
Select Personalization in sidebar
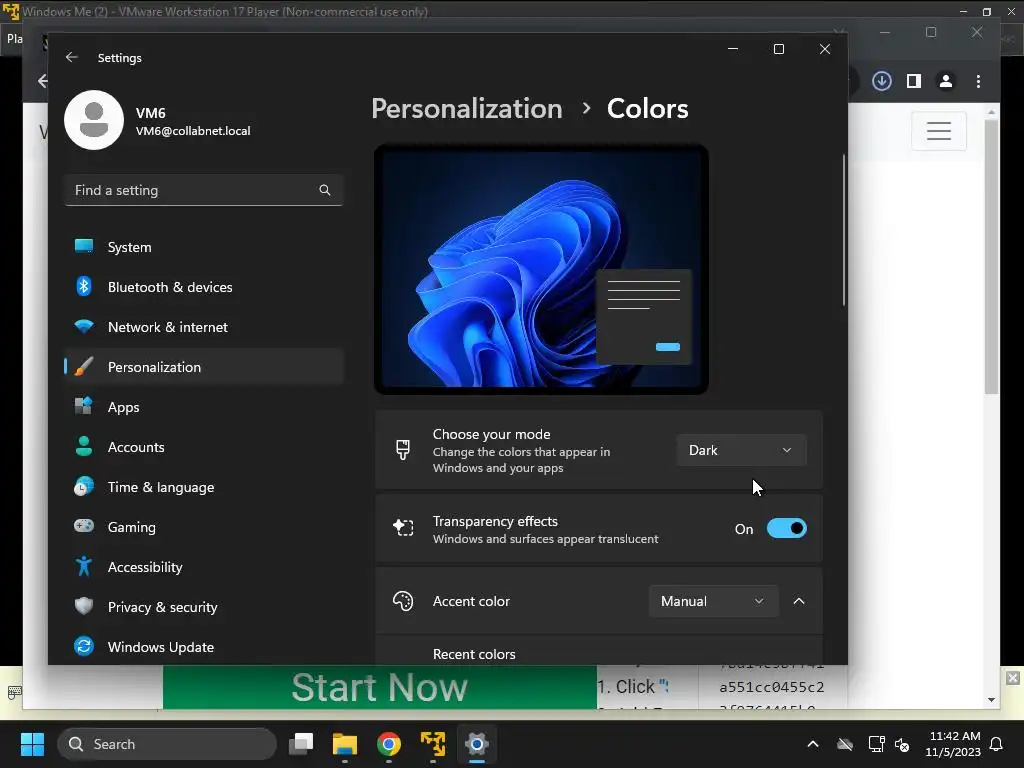tap(204, 366)
